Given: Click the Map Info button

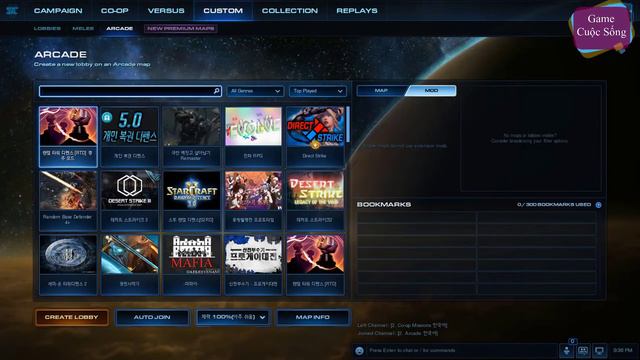Looking at the screenshot, I should [x=313, y=317].
